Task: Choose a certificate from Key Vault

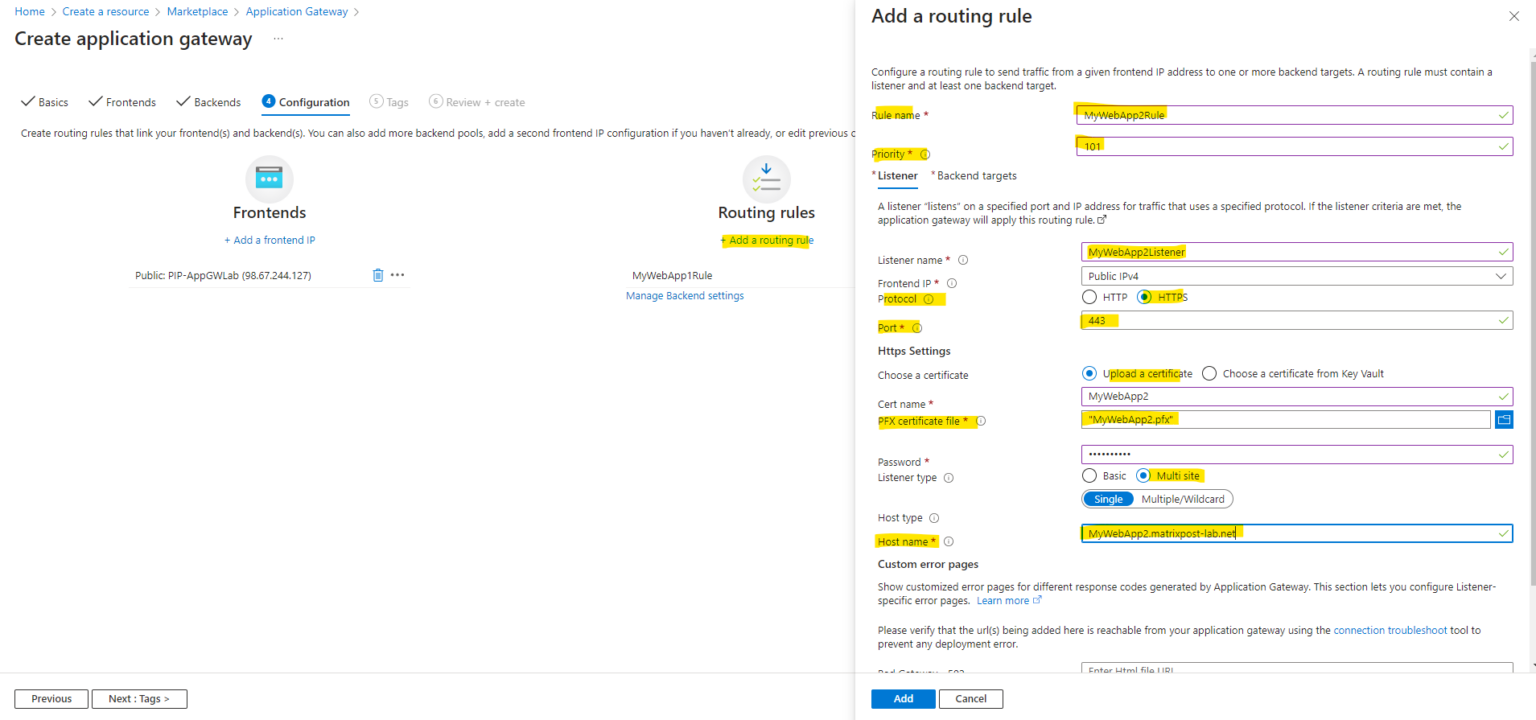Action: tap(1210, 373)
